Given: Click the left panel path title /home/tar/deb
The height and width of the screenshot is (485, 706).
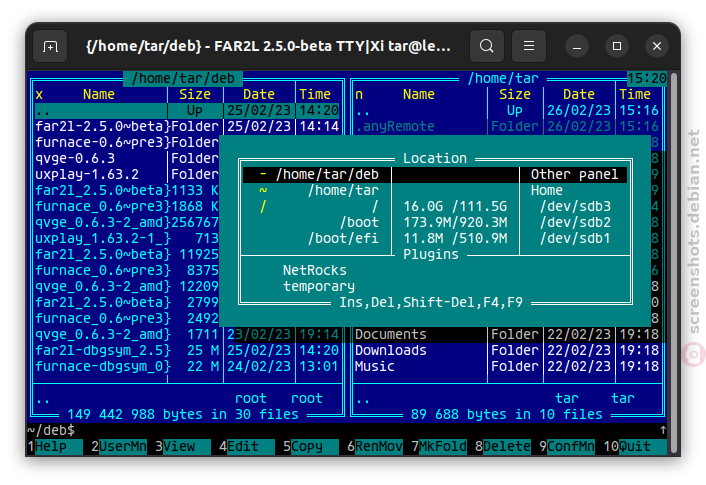Looking at the screenshot, I should [183, 78].
